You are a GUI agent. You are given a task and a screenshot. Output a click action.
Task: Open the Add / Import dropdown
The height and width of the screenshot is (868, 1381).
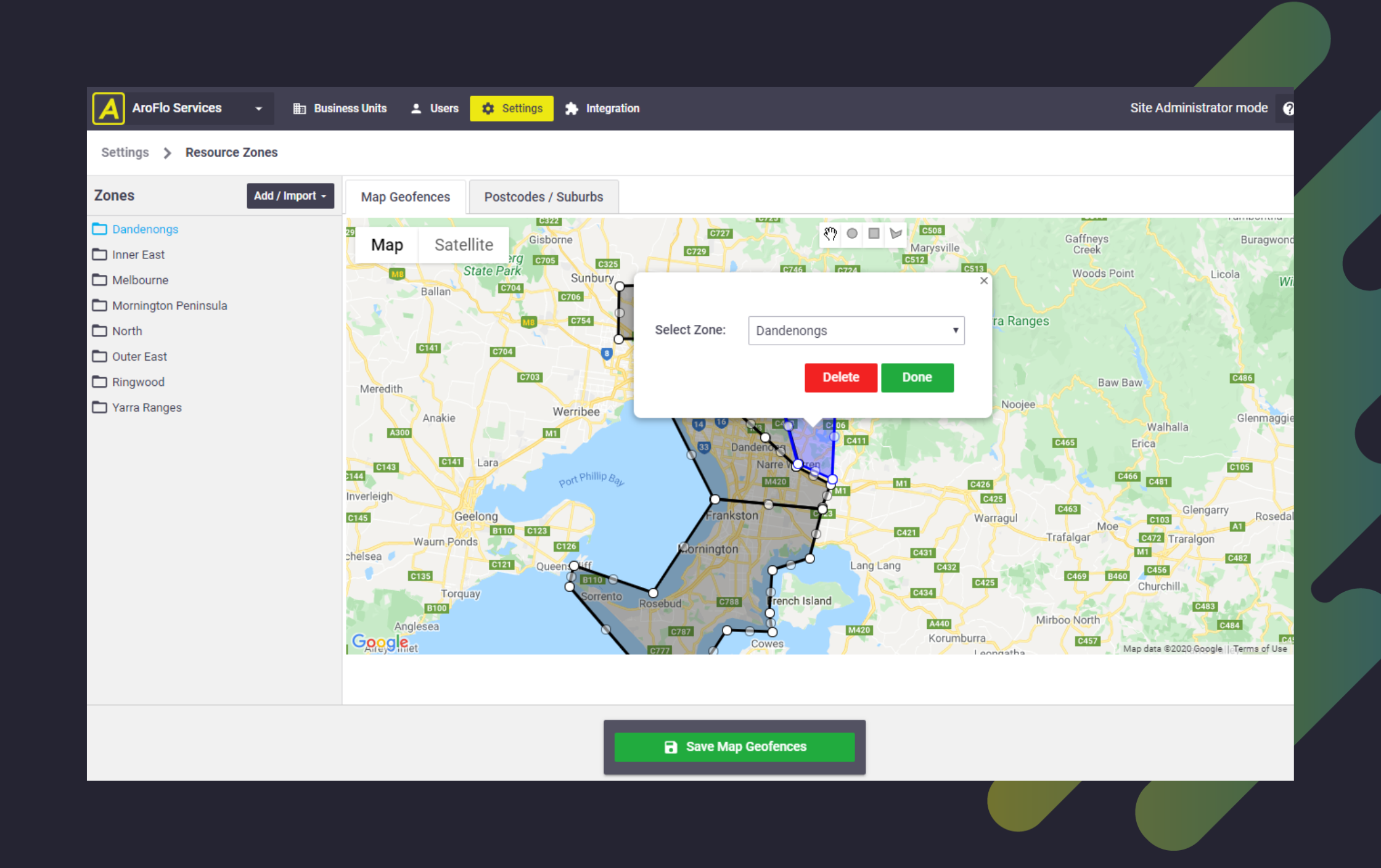290,195
